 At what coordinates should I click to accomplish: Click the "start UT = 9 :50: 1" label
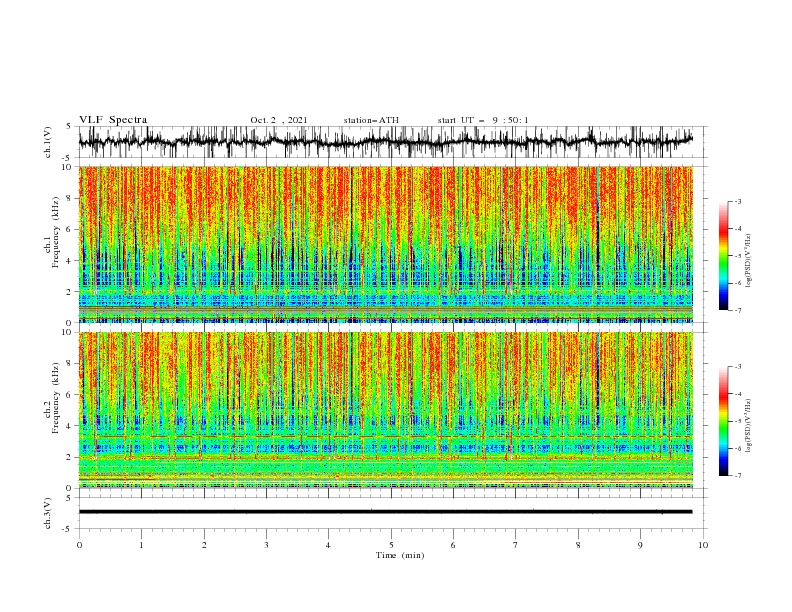pos(483,120)
